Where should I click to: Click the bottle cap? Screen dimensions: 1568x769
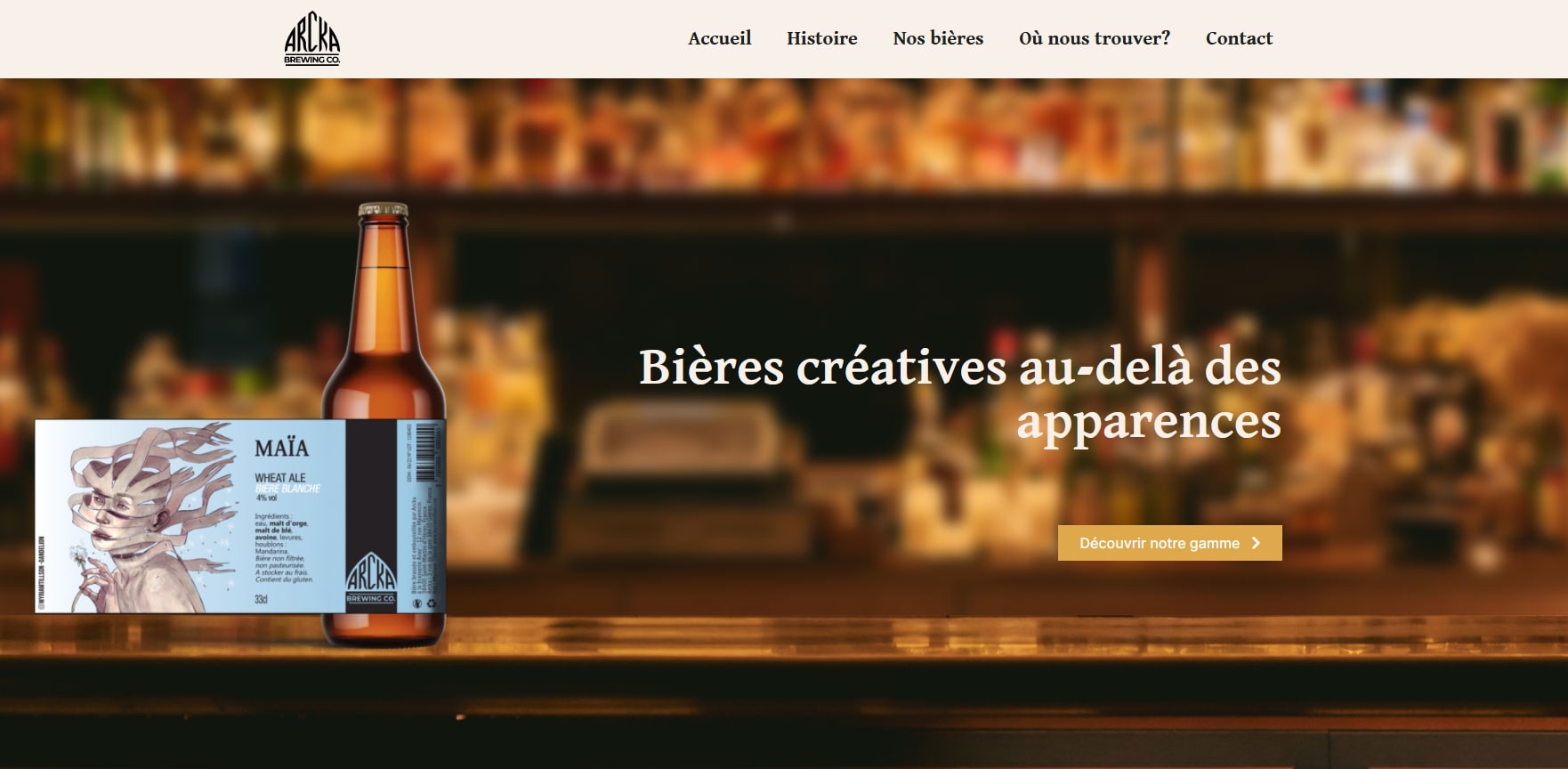(x=384, y=210)
